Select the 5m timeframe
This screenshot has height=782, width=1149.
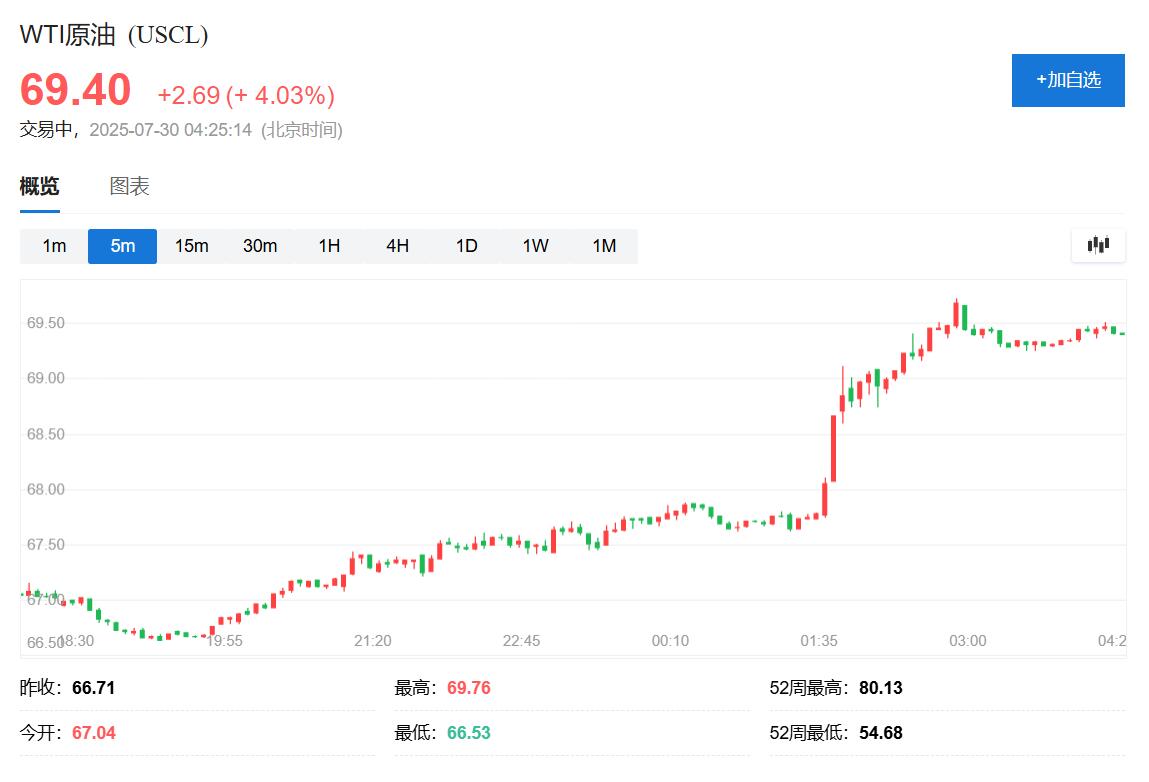[122, 246]
